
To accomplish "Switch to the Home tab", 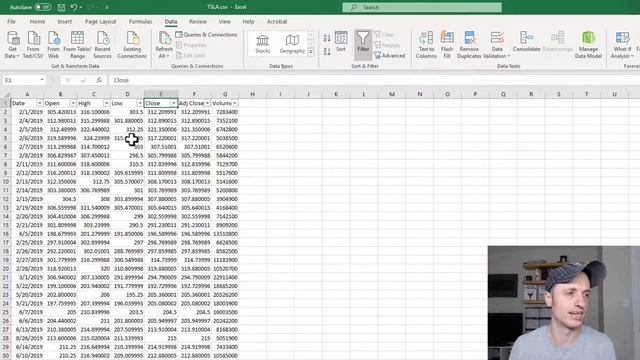I will coord(37,22).
